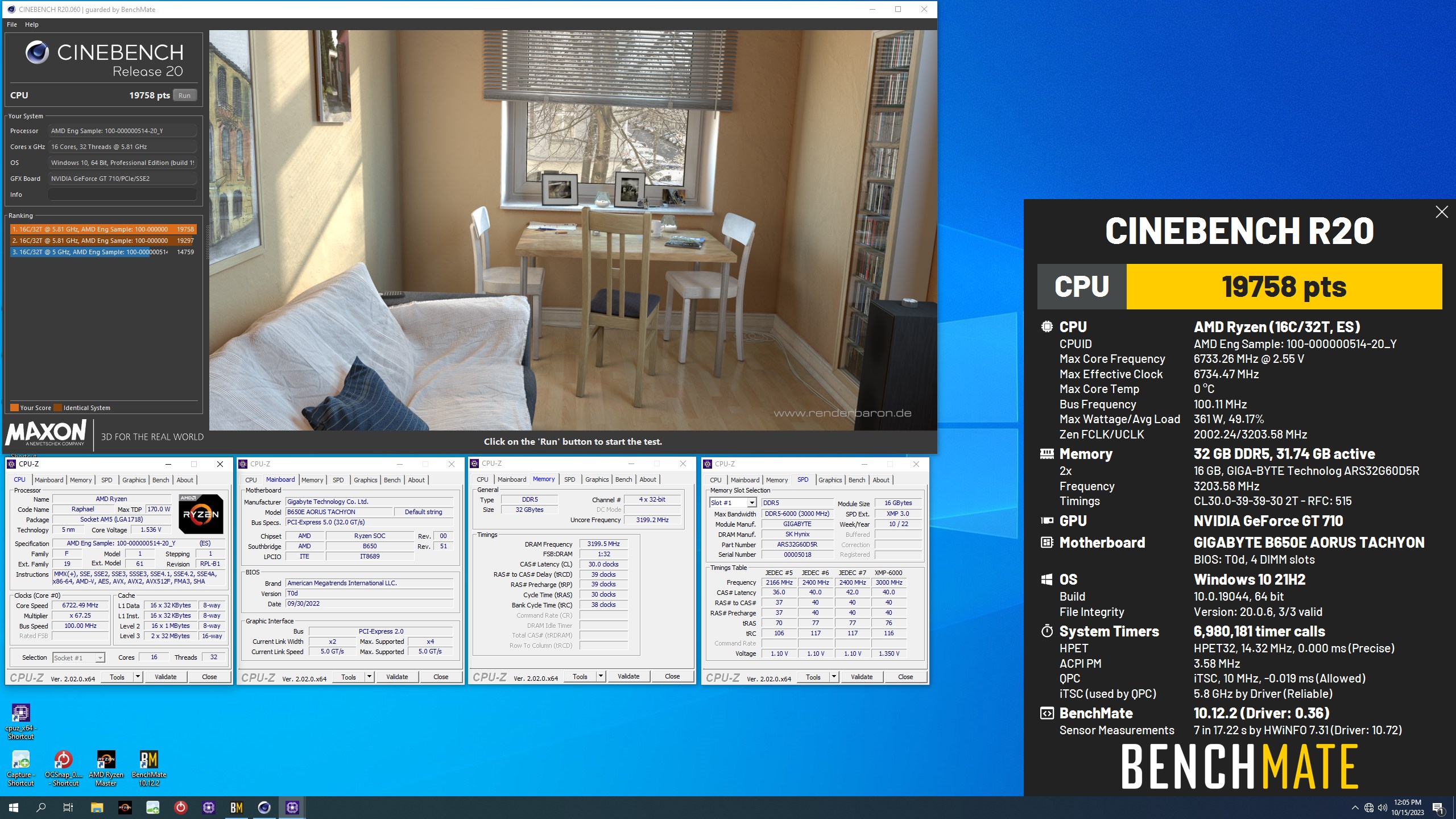The height and width of the screenshot is (819, 1456).
Task: Open the volume tray icon
Action: [1383, 808]
